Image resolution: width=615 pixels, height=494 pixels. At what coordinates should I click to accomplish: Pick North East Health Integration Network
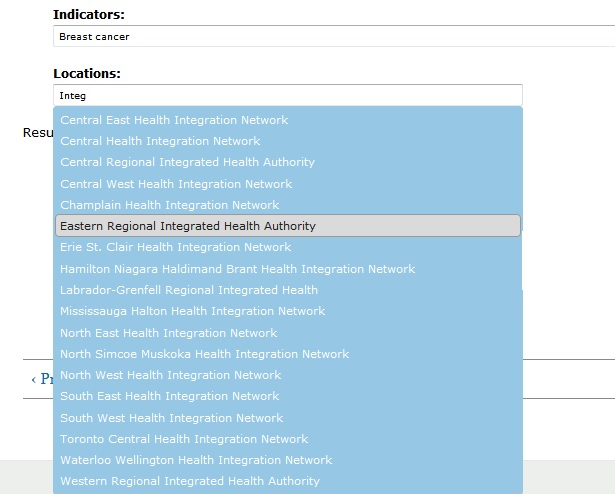[168, 333]
